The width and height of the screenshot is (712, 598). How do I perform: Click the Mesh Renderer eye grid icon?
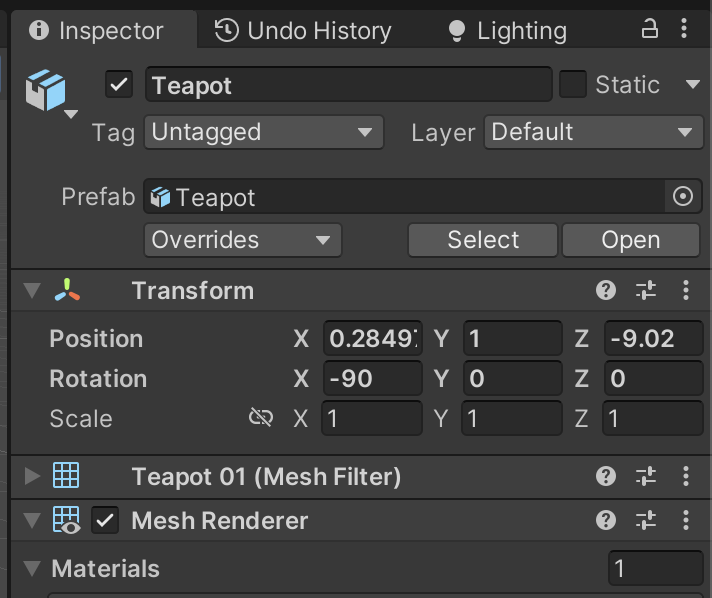tap(67, 520)
